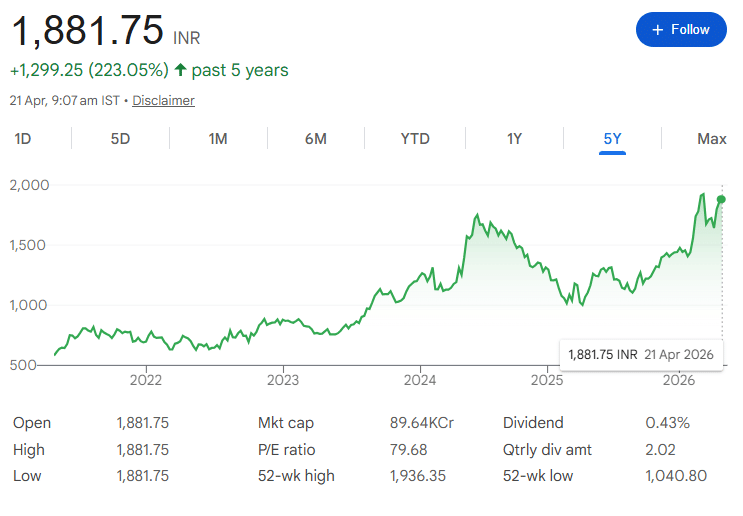Select the YTD tab
743x516 pixels.
(x=415, y=139)
